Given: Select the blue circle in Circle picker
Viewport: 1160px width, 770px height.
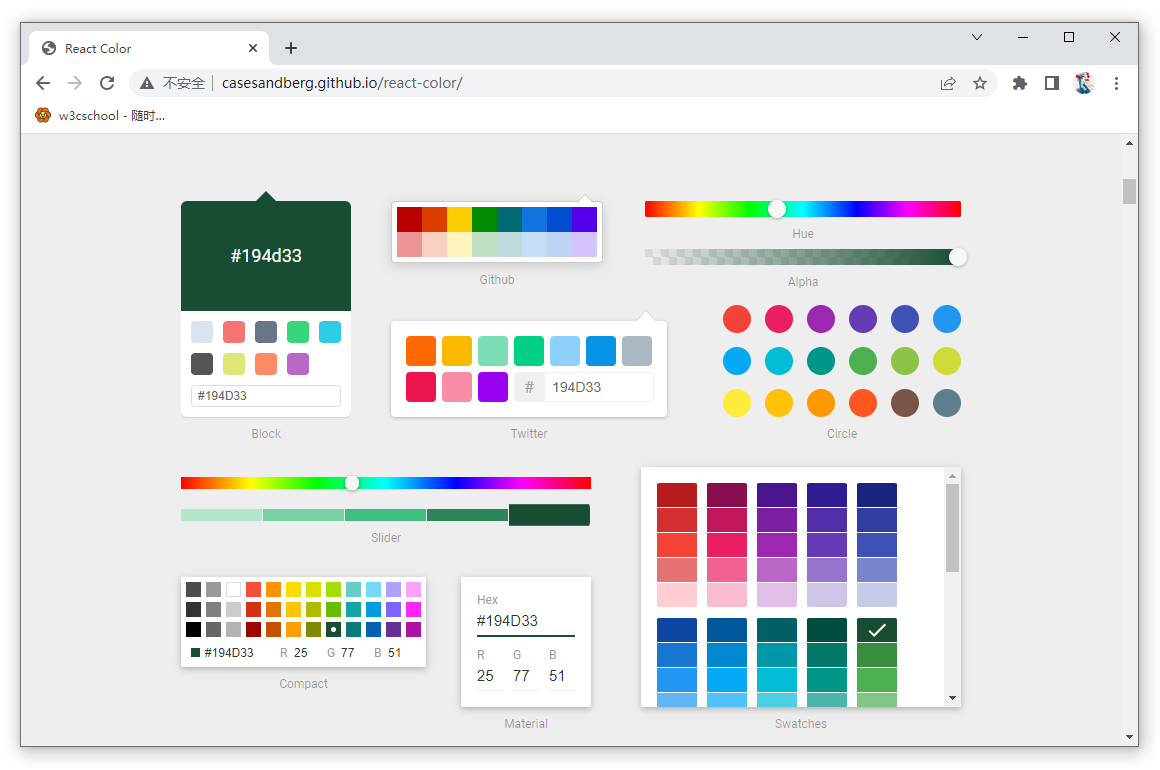Looking at the screenshot, I should pos(946,319).
